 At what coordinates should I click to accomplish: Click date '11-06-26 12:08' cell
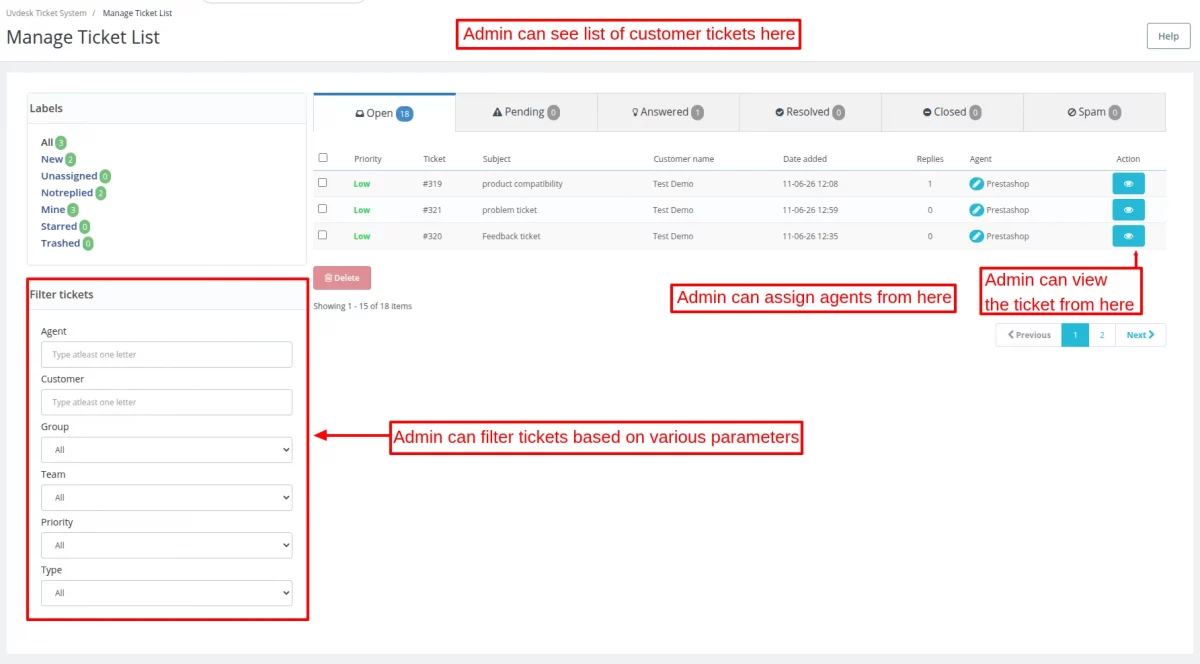click(810, 184)
